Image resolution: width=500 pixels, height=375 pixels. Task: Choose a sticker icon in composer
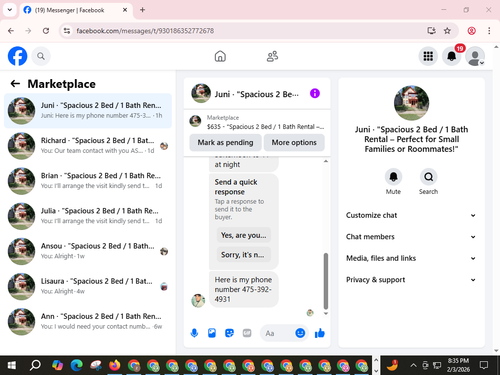[x=229, y=333]
